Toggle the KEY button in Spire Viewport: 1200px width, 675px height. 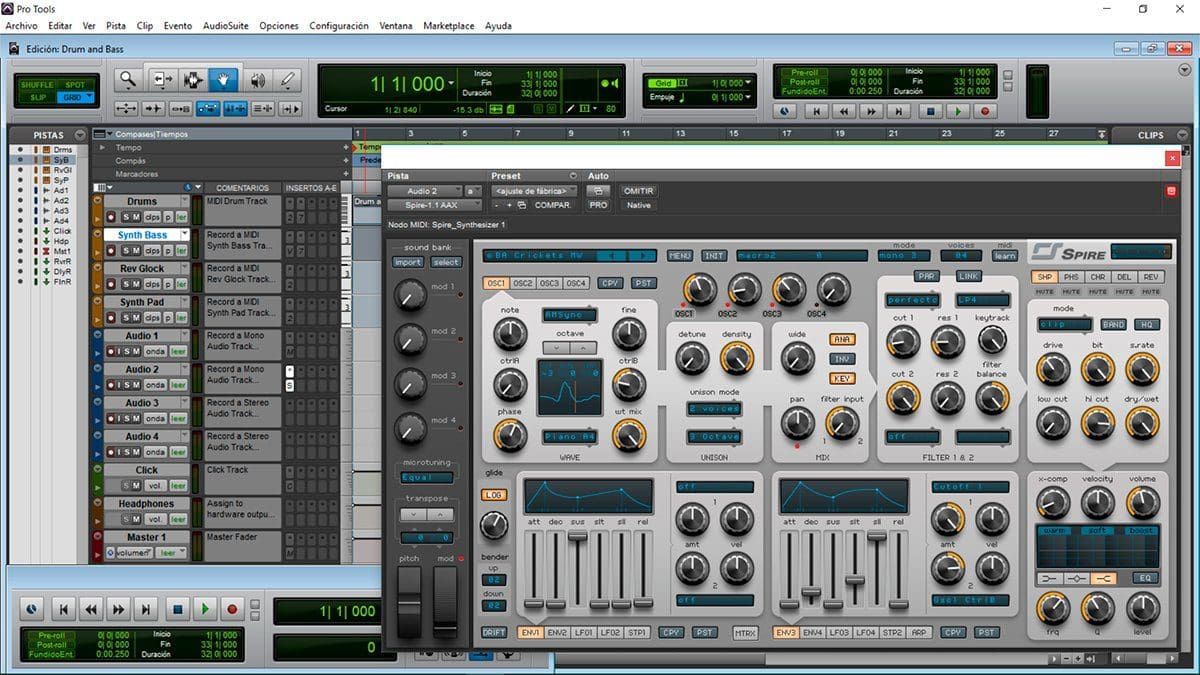842,379
